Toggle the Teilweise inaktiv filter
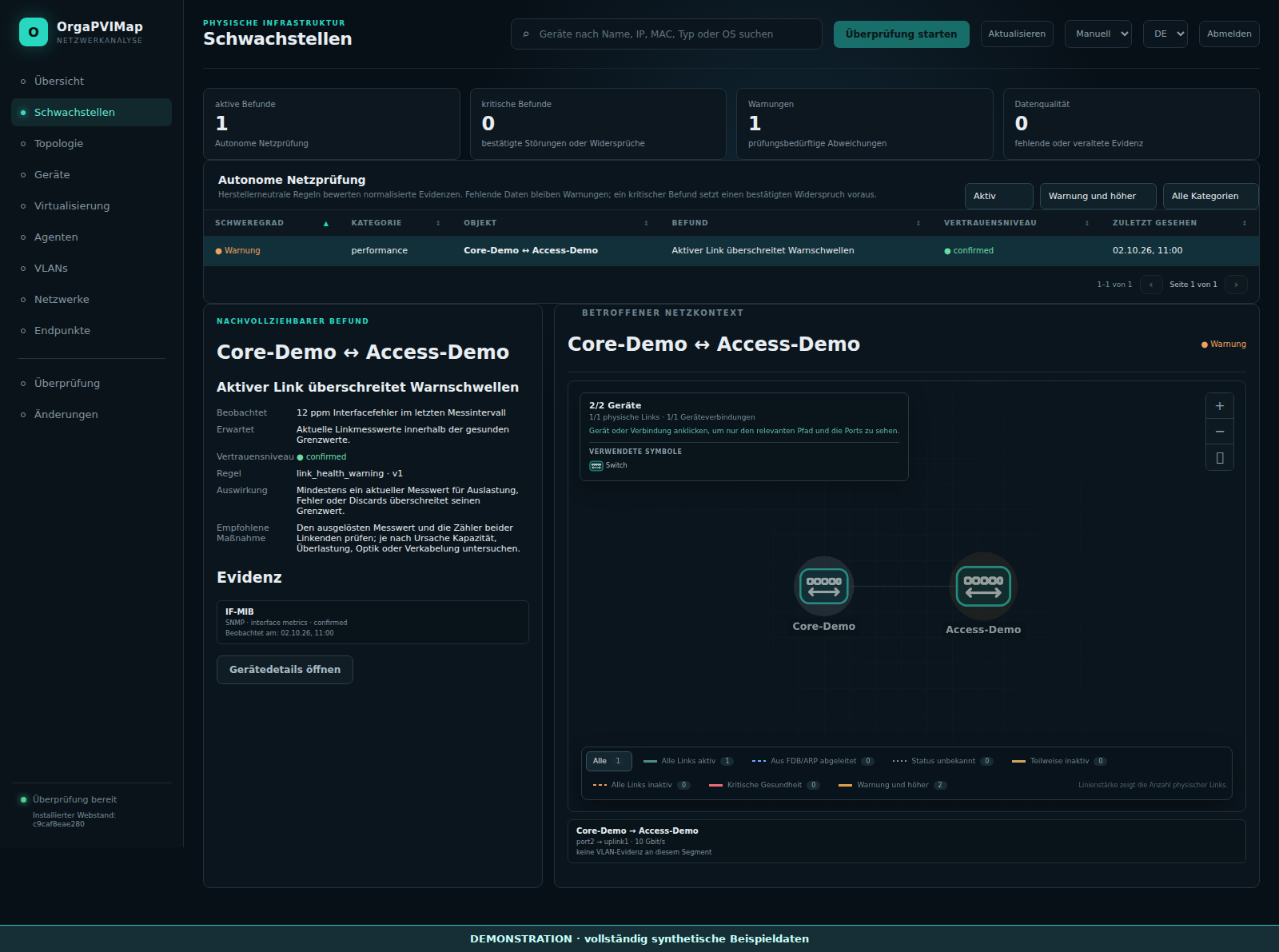 1059,761
